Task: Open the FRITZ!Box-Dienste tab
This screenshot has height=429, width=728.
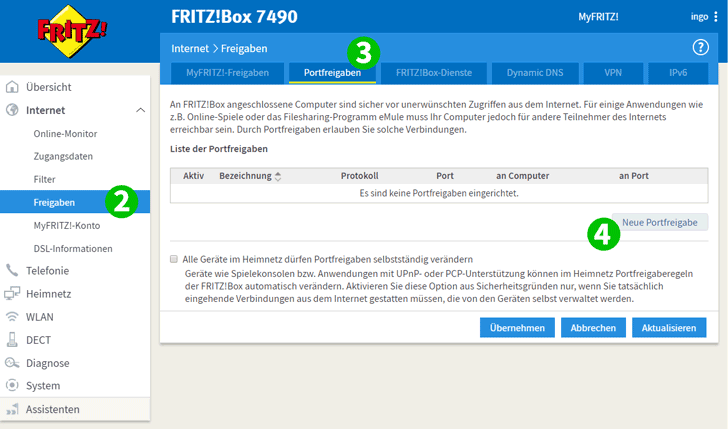Action: click(x=434, y=73)
